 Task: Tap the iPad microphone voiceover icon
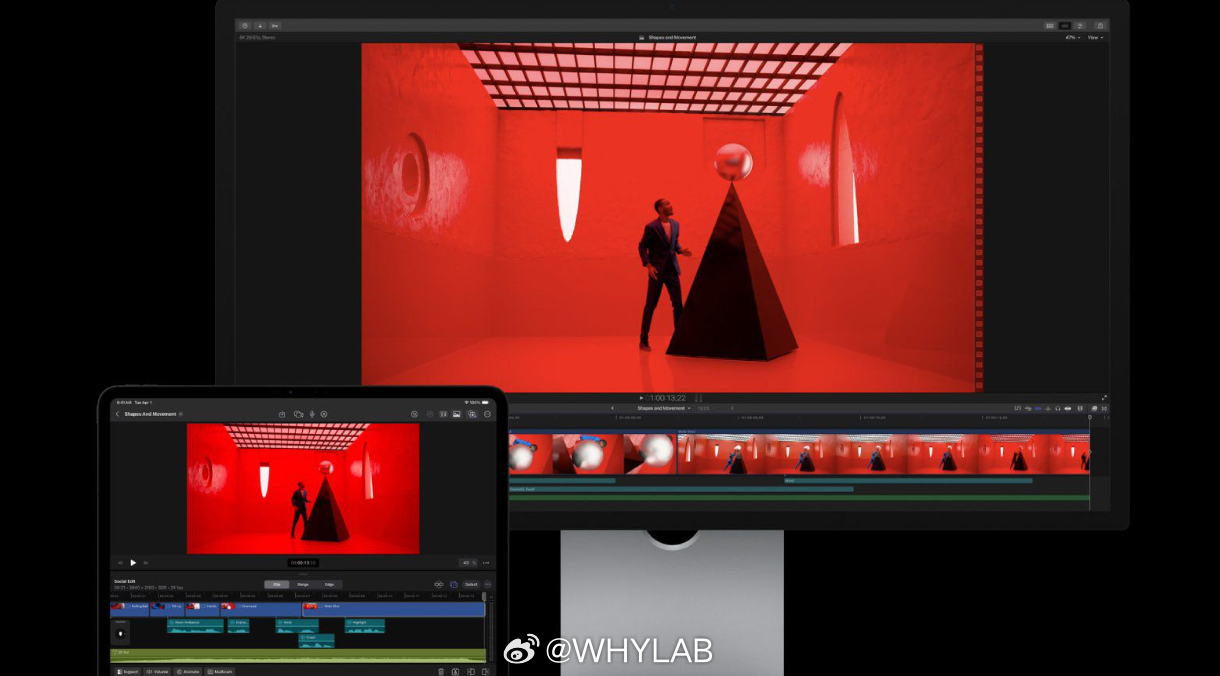click(x=312, y=414)
